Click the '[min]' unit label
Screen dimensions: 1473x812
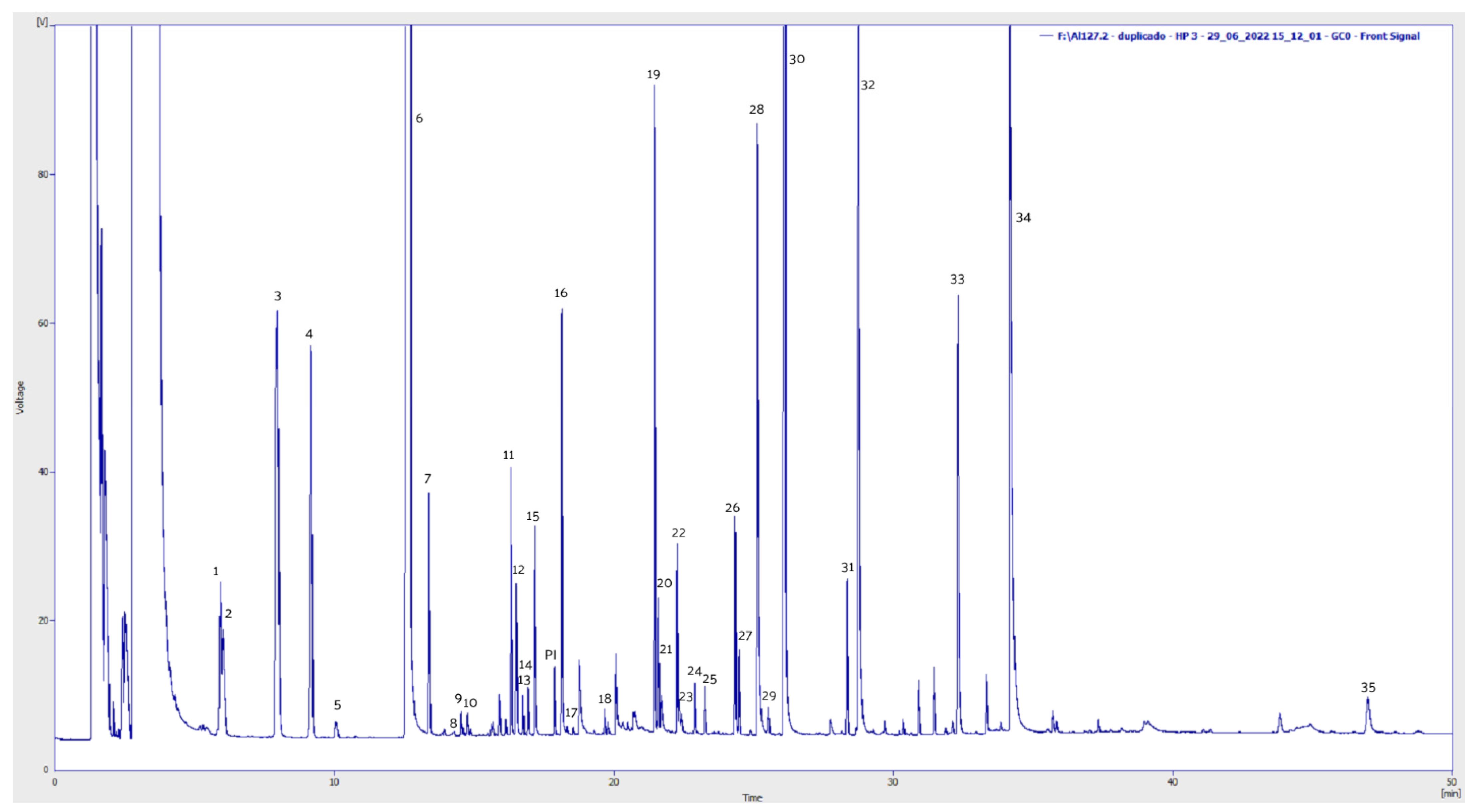point(1451,793)
